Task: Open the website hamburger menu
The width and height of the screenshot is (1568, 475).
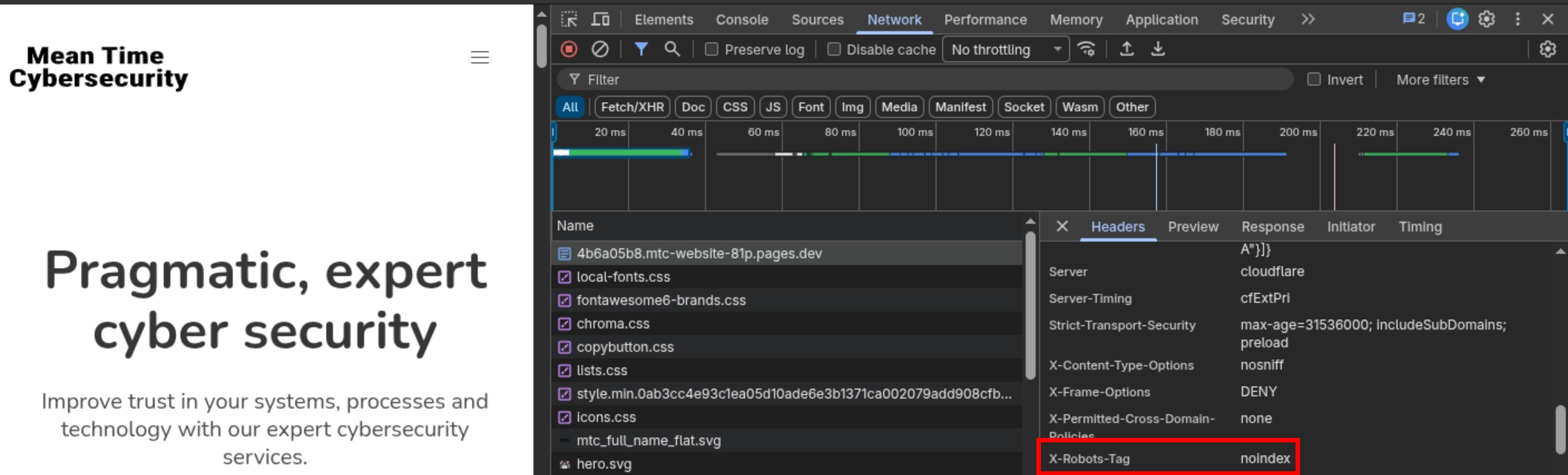Action: (x=480, y=57)
